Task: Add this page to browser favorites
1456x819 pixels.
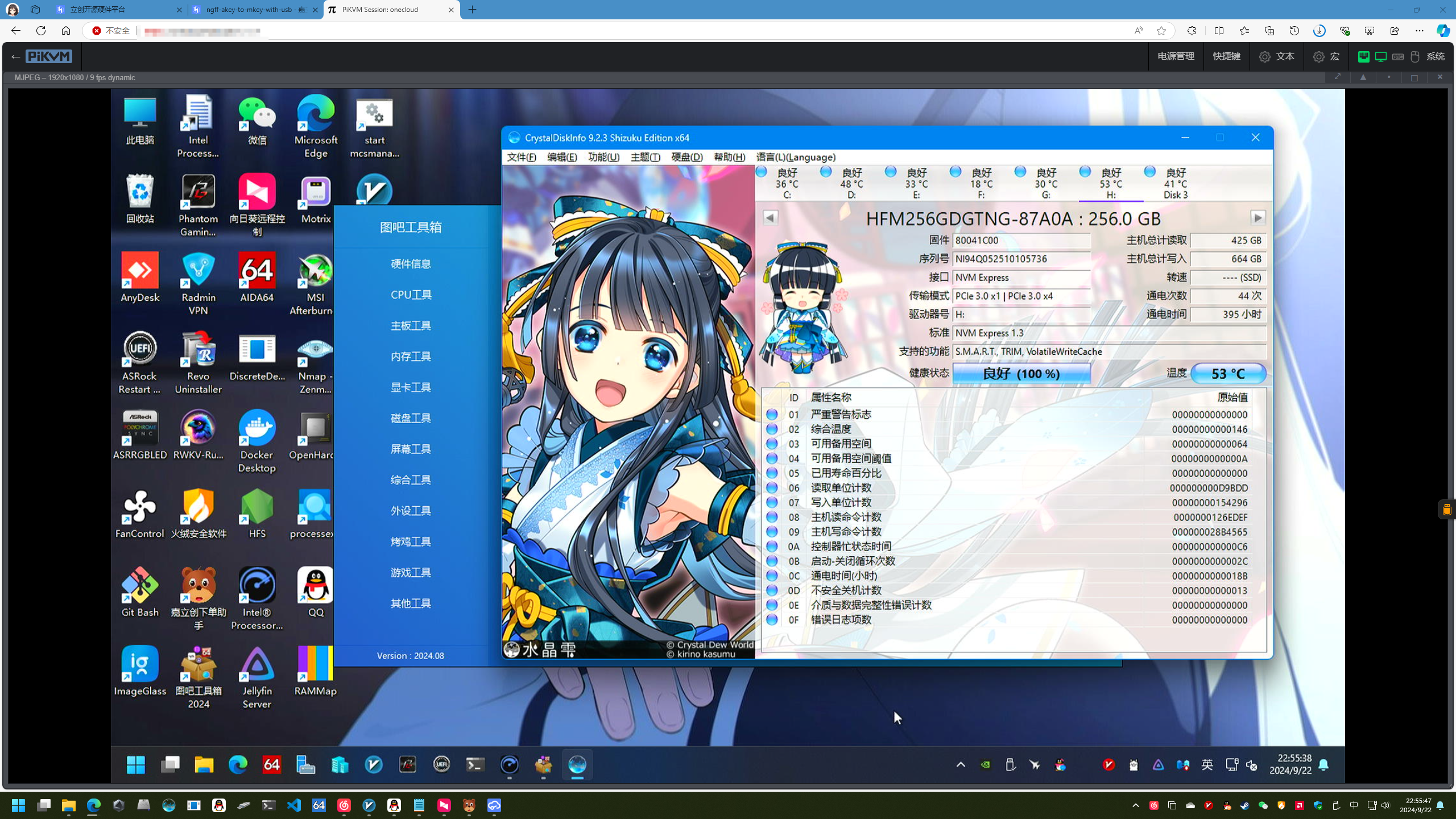Action: point(1161,31)
